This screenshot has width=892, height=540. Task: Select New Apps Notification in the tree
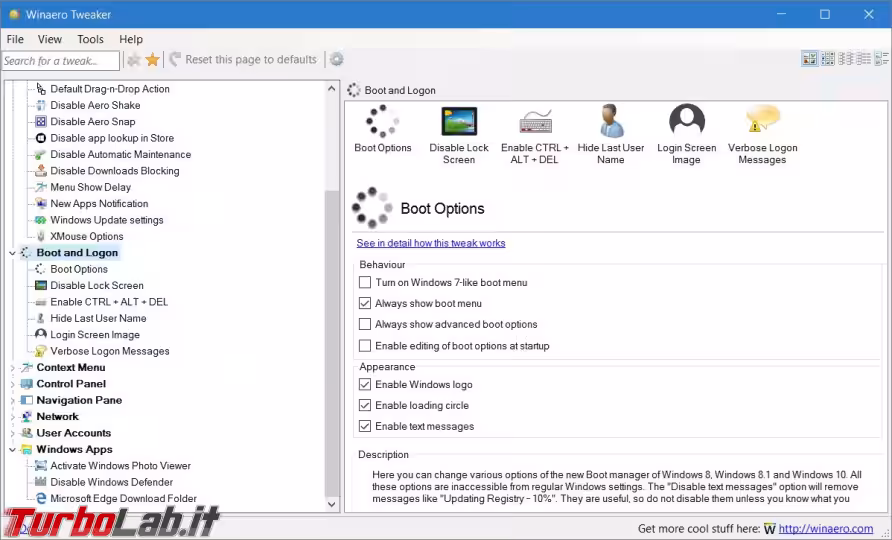pos(99,204)
